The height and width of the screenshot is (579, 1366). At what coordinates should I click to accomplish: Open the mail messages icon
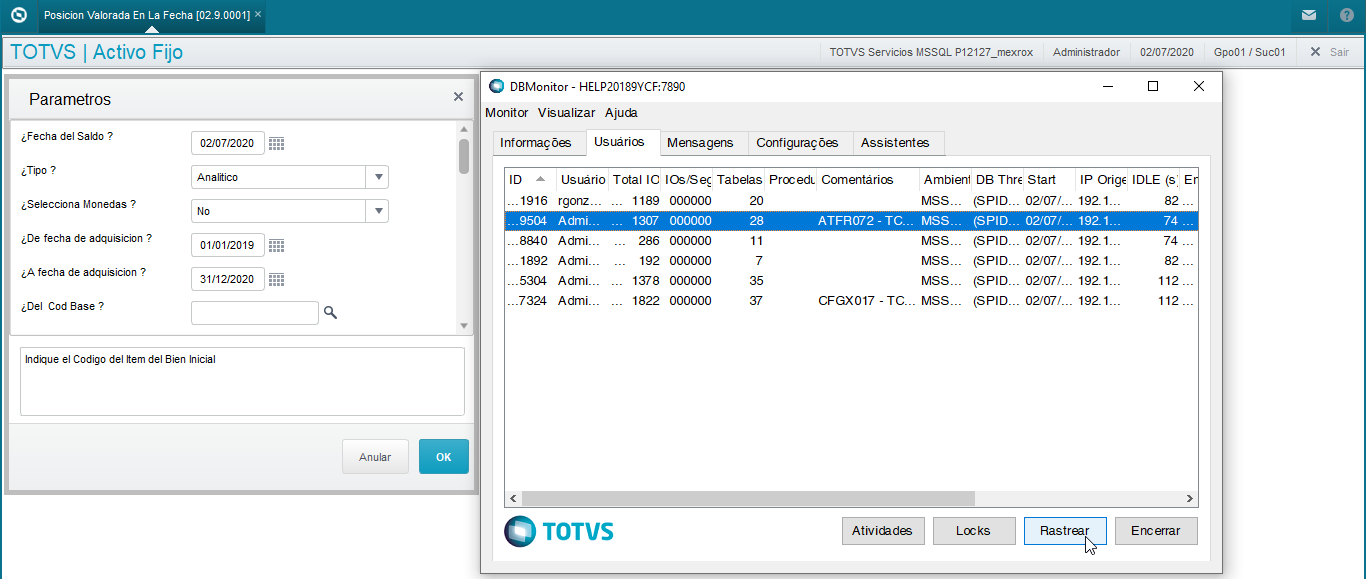click(1309, 15)
